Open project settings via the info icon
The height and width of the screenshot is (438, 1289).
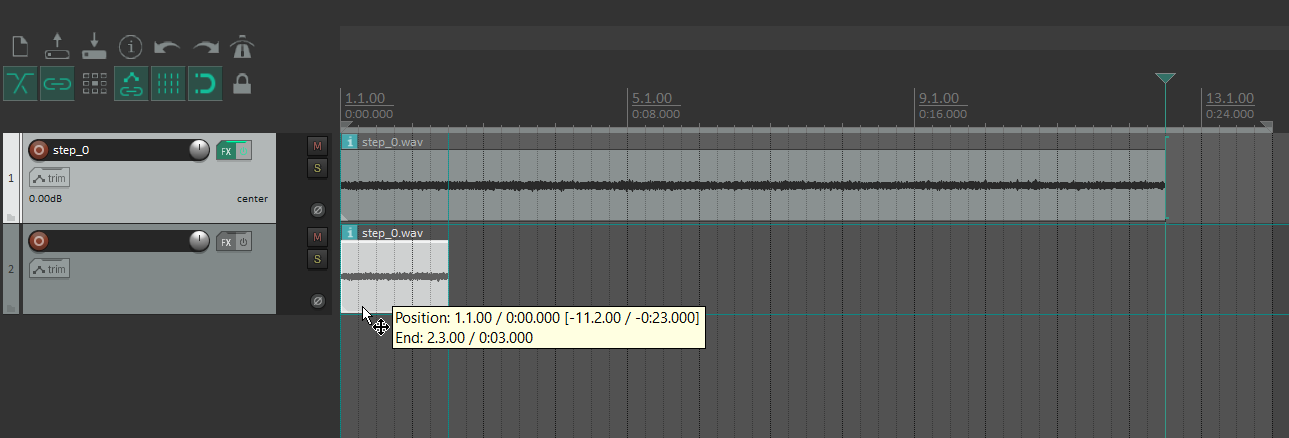click(131, 47)
